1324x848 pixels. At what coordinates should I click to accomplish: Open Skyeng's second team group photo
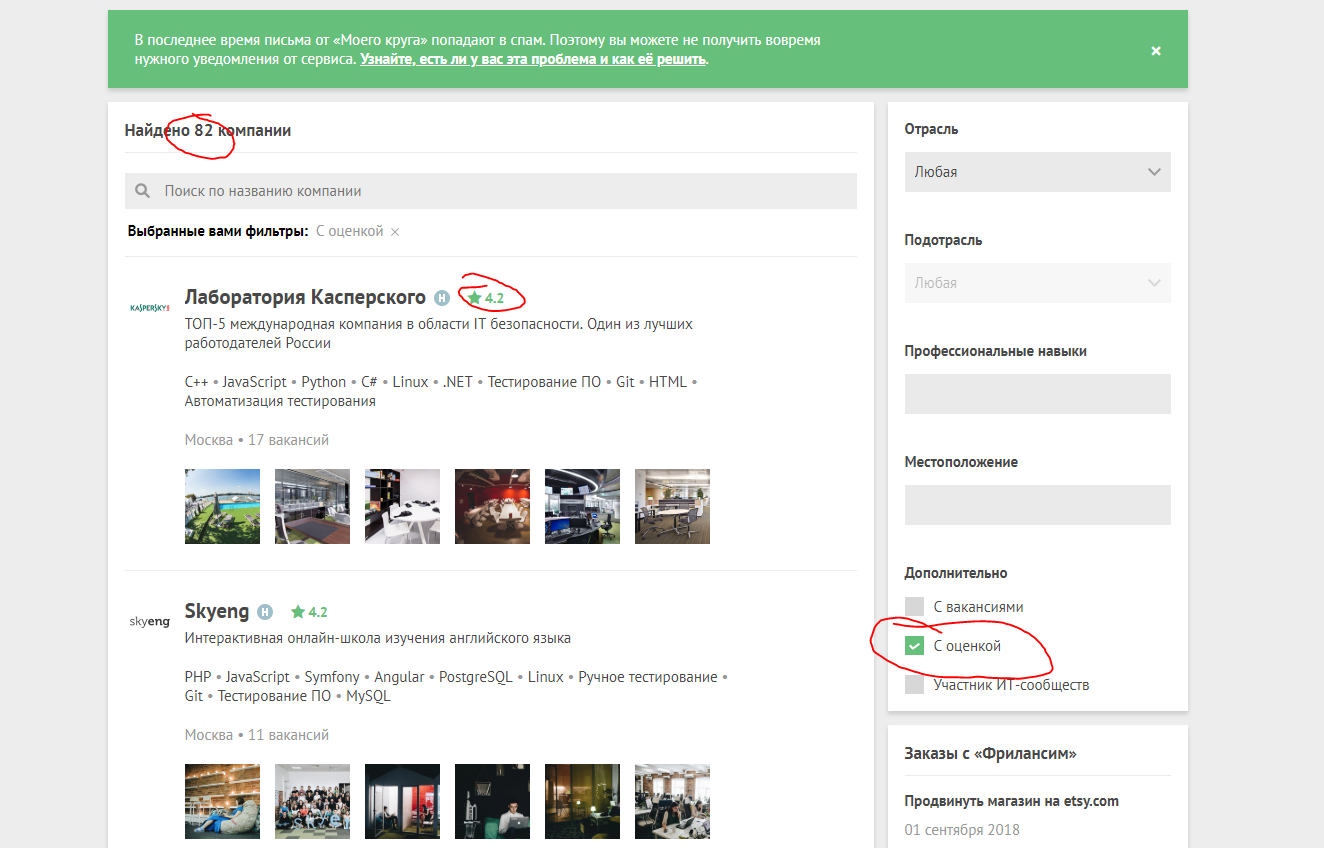tap(312, 801)
